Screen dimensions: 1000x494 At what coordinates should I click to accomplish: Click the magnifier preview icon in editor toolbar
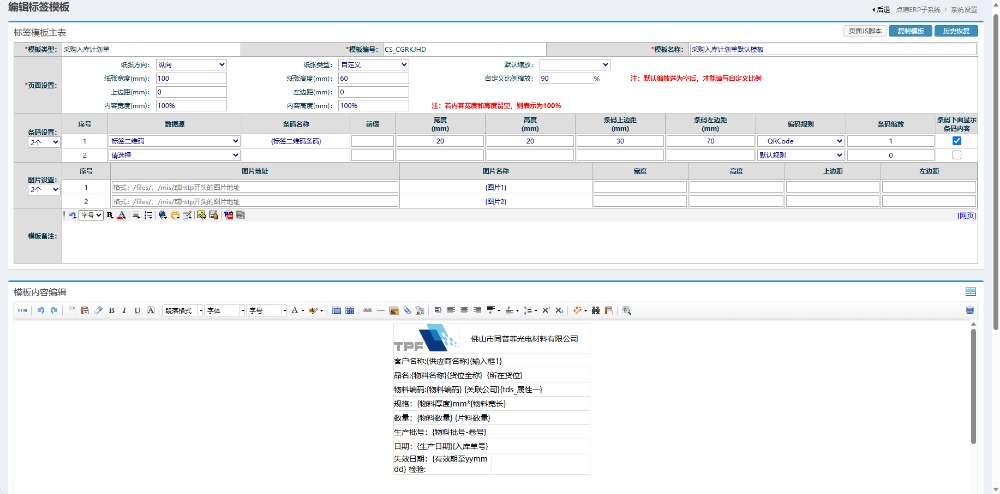coord(627,310)
